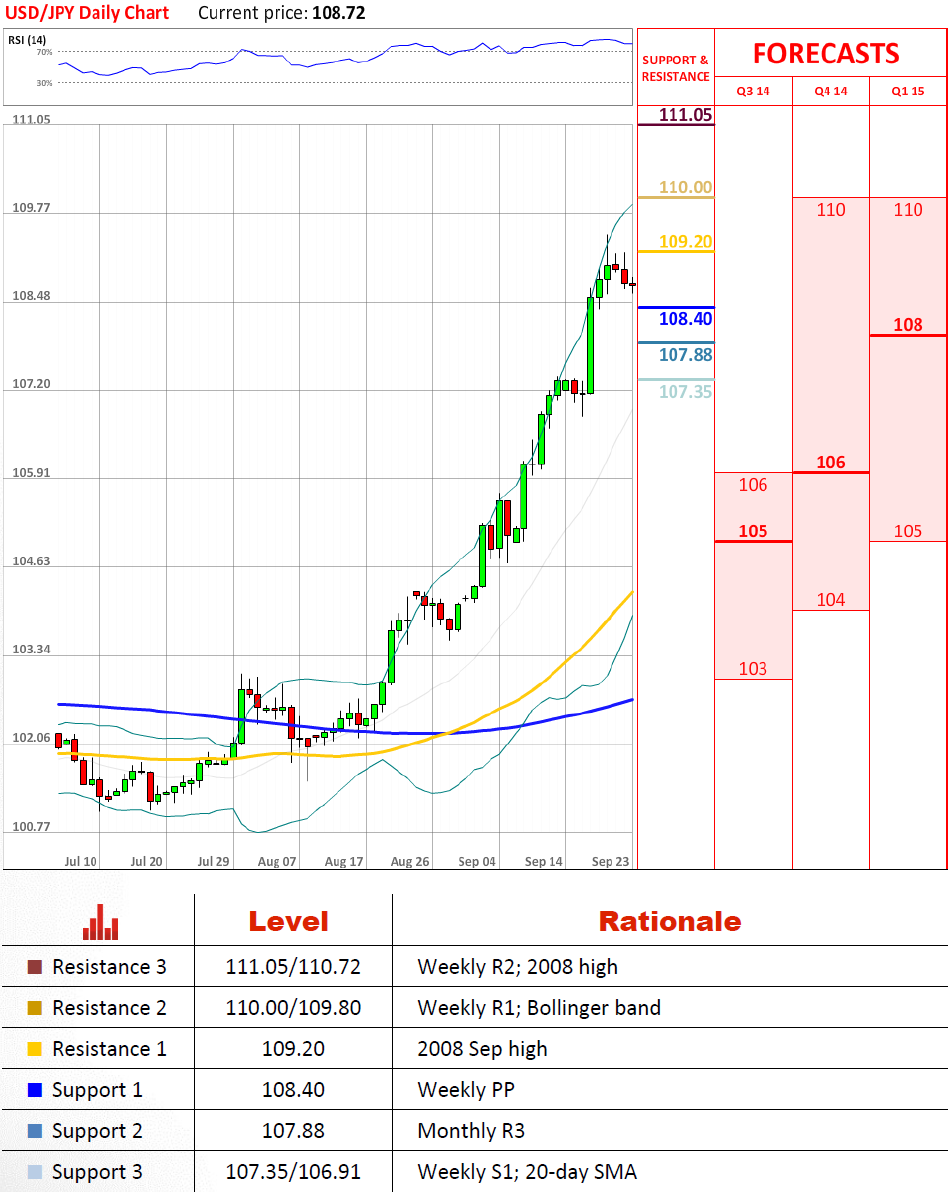Click the RSI 30% threshold label
This screenshot has width=951, height=1192.
[x=44, y=83]
